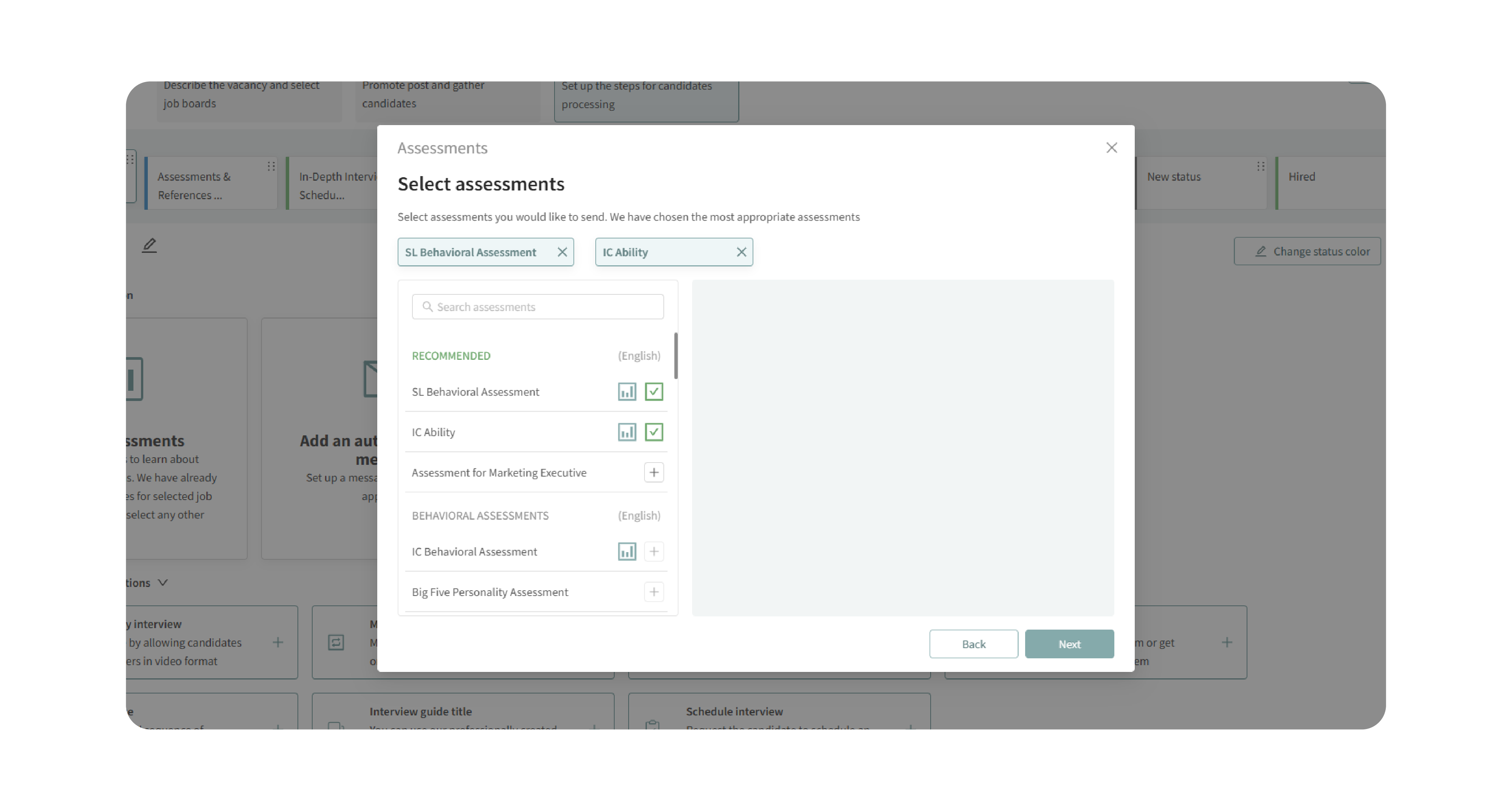Image resolution: width=1512 pixels, height=811 pixels.
Task: Open SL Behavioral Assessment chart report icon
Action: (627, 392)
